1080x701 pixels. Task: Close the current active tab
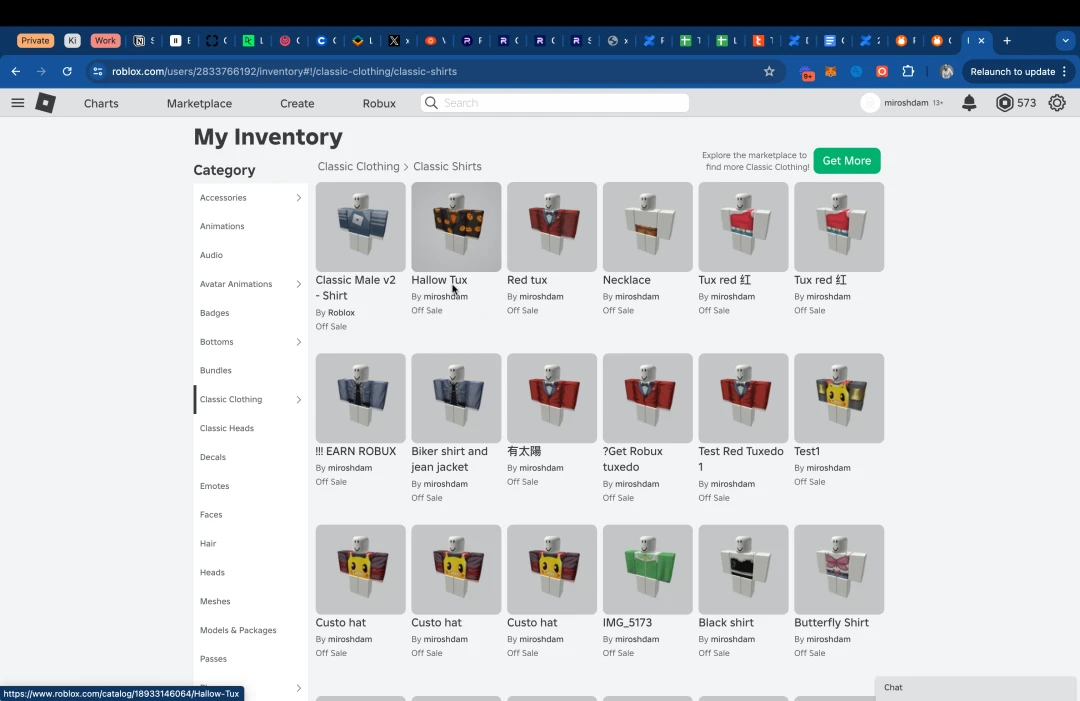982,41
